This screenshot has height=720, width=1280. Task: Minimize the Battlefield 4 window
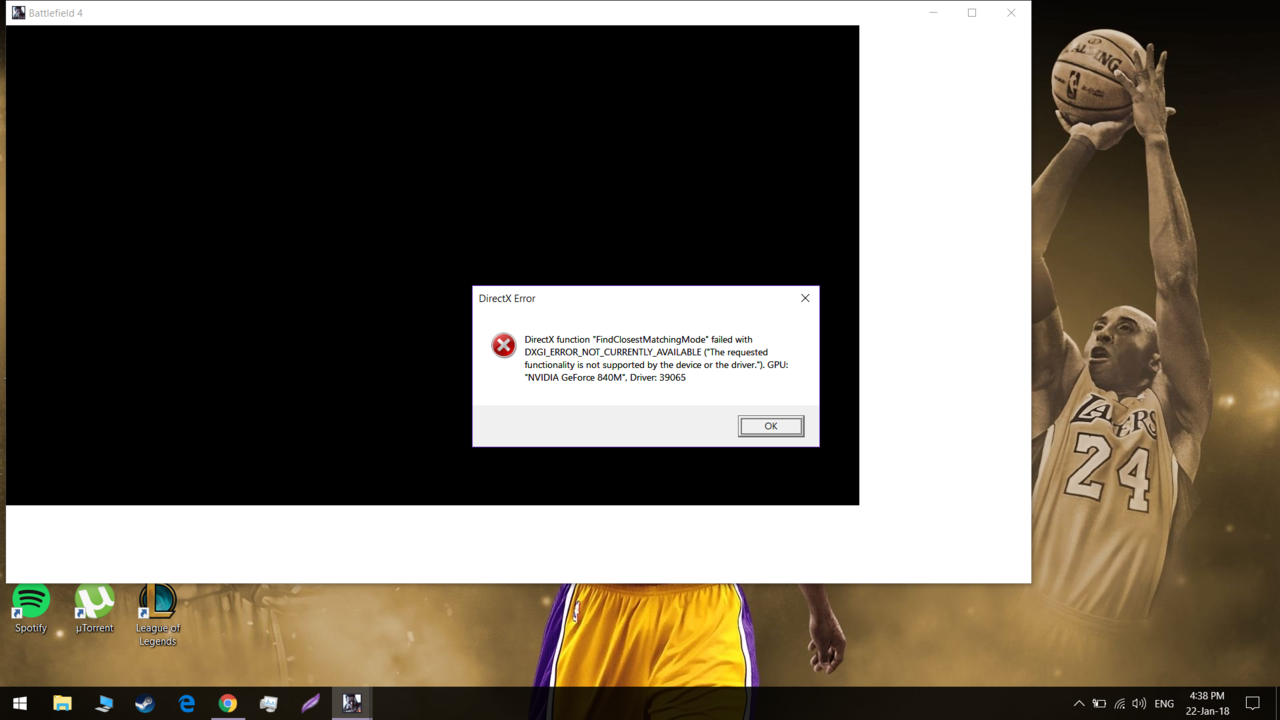pyautogui.click(x=933, y=13)
